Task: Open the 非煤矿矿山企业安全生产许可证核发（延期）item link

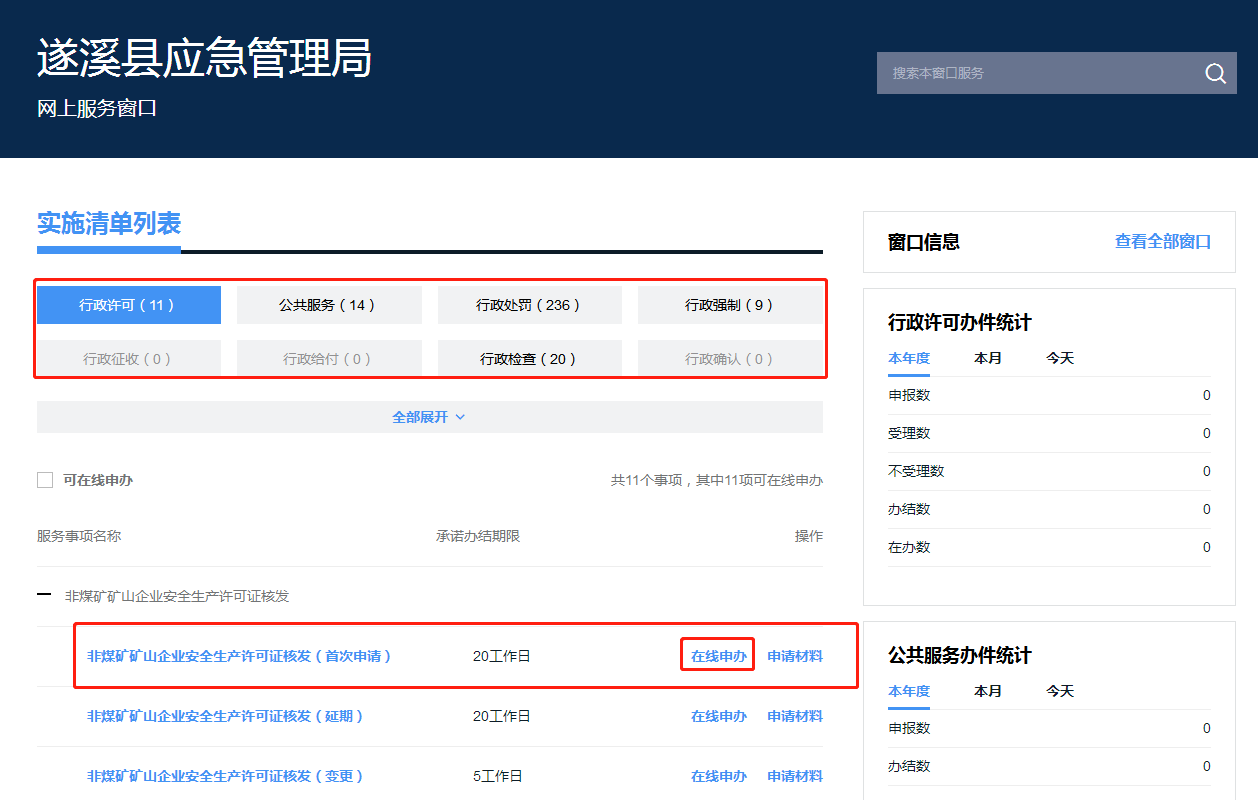Action: tap(225, 717)
